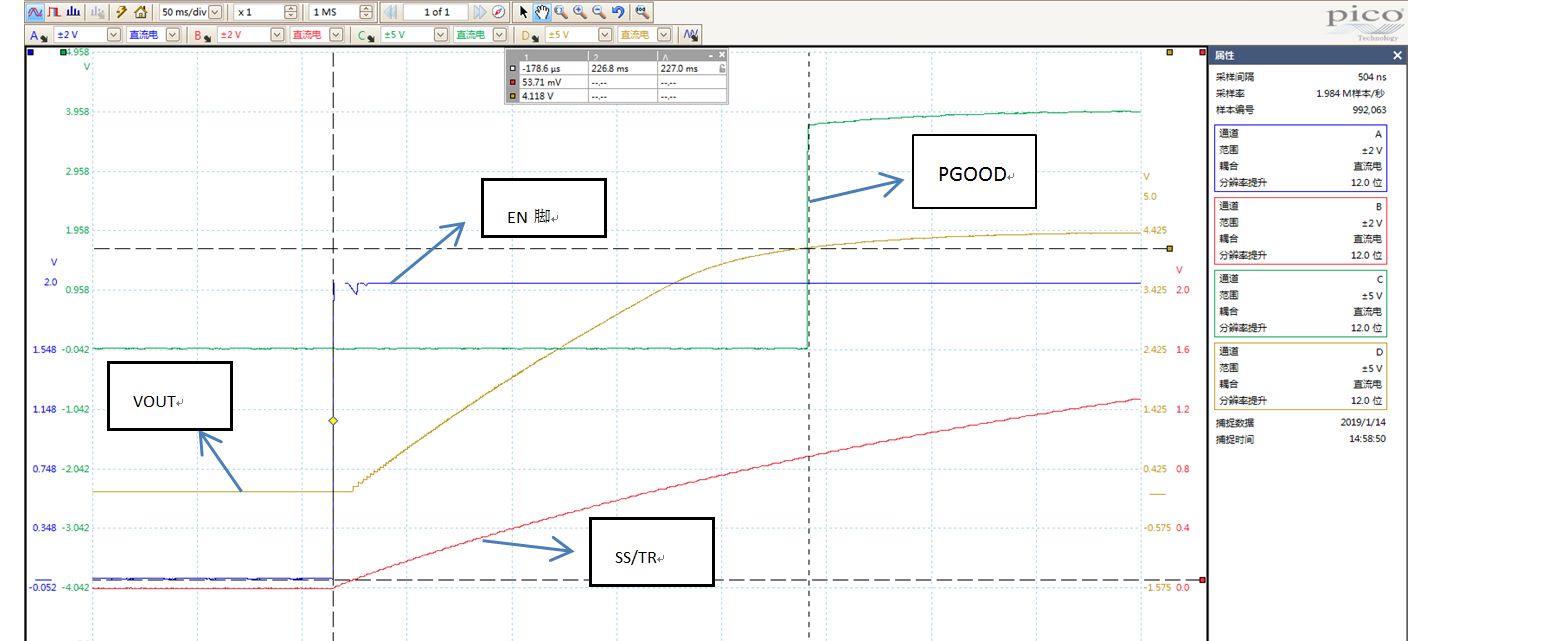Open the 50 ms/div timebase dropdown
This screenshot has width=1560, height=641.
tap(216, 12)
